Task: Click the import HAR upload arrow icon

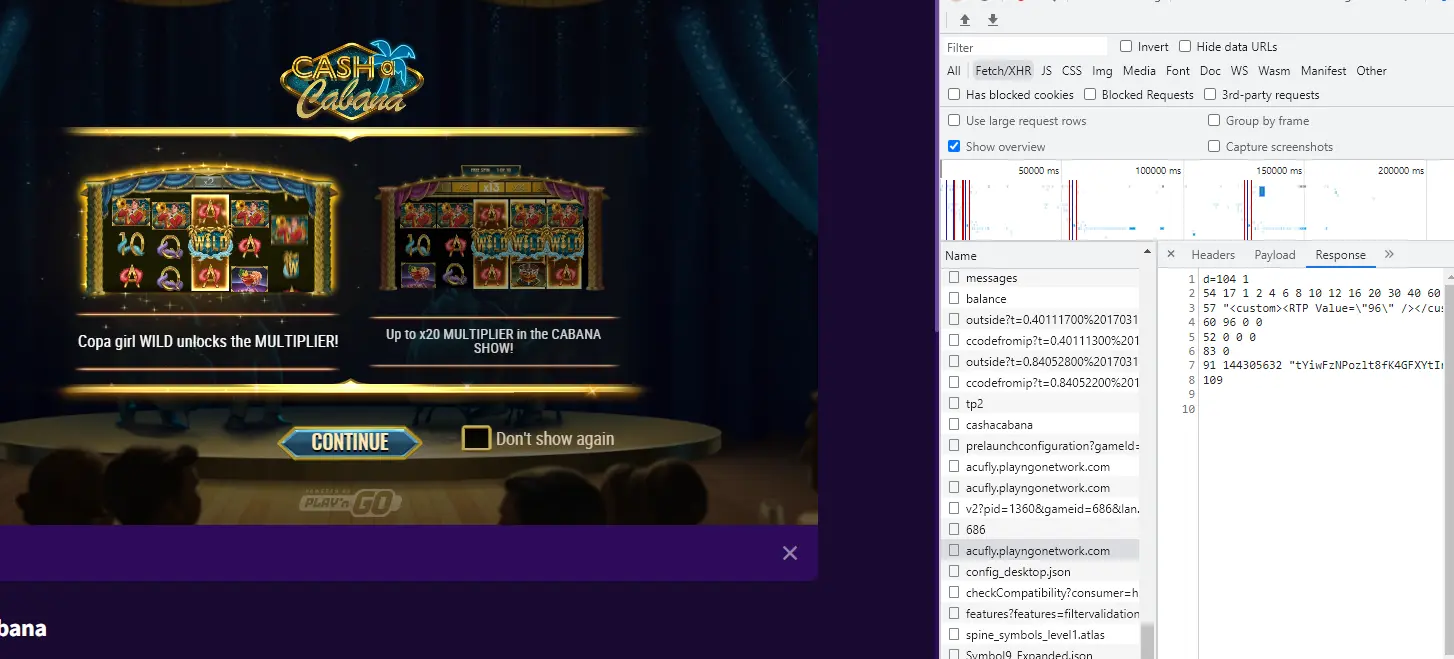Action: click(x=965, y=20)
